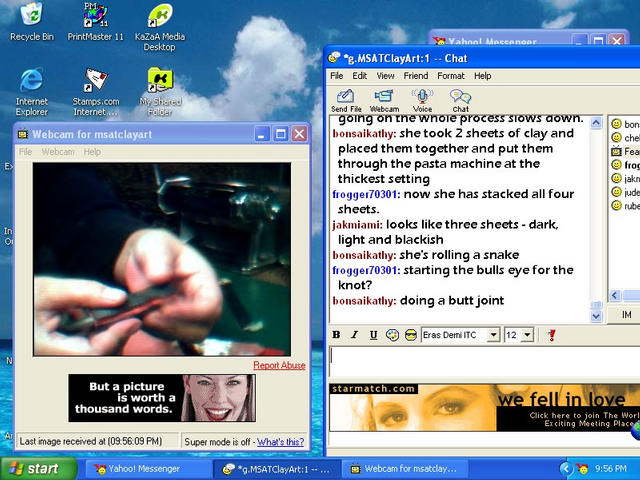Click the Start button
Image resolution: width=640 pixels, height=480 pixels.
click(x=39, y=469)
